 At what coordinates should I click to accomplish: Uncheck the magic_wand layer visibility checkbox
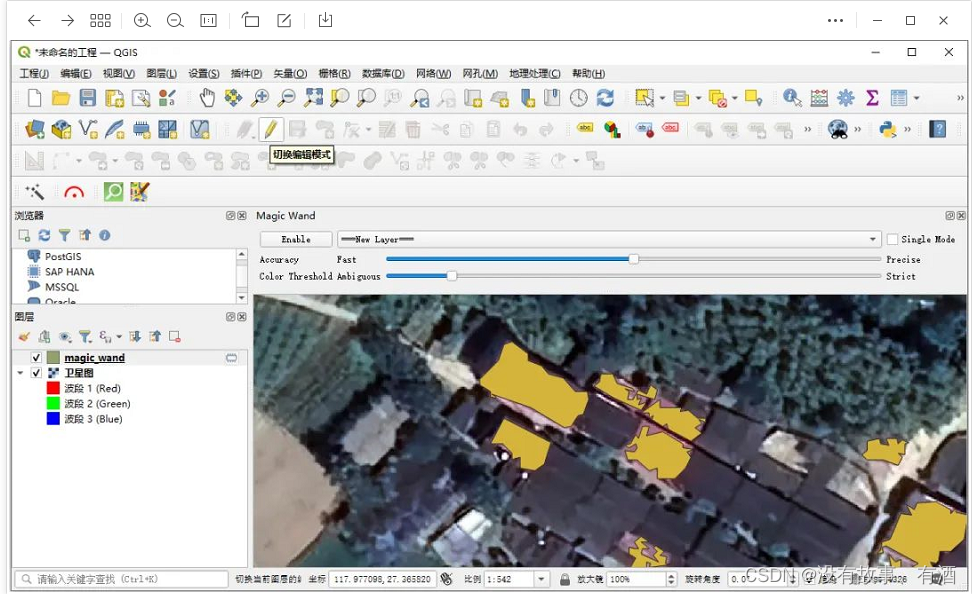tap(37, 358)
